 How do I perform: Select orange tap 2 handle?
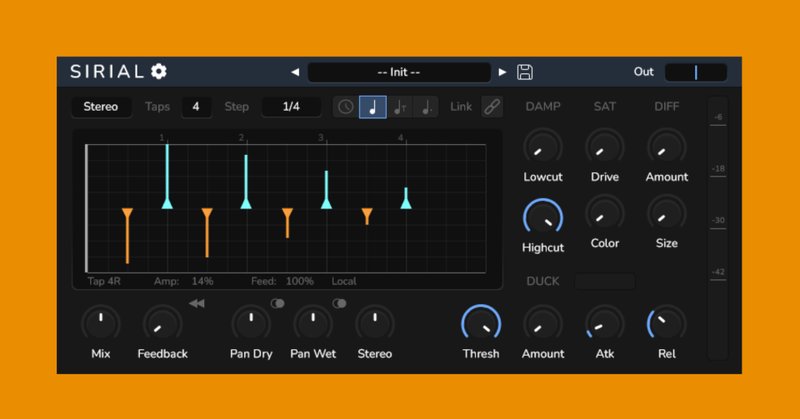(x=207, y=213)
